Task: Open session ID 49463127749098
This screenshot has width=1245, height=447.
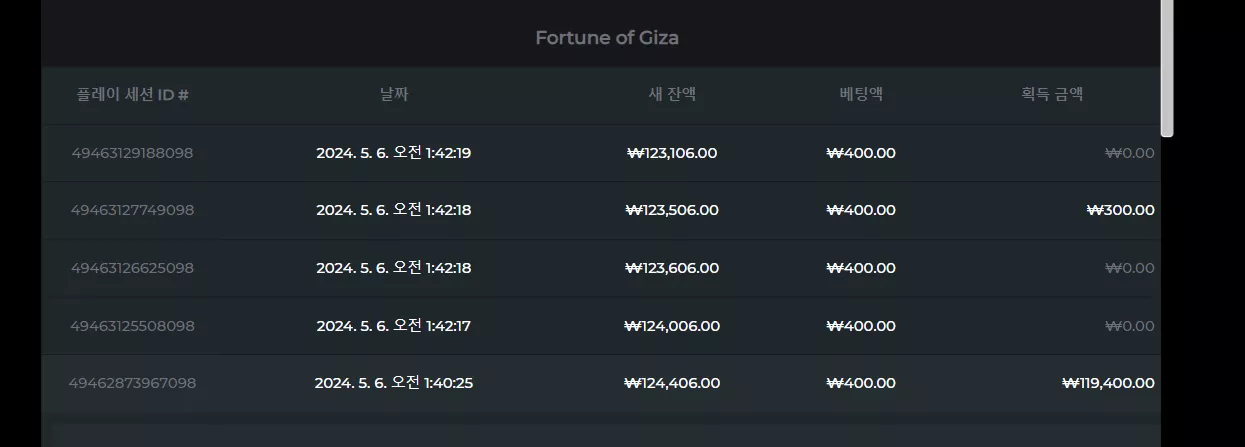Action: click(132, 210)
